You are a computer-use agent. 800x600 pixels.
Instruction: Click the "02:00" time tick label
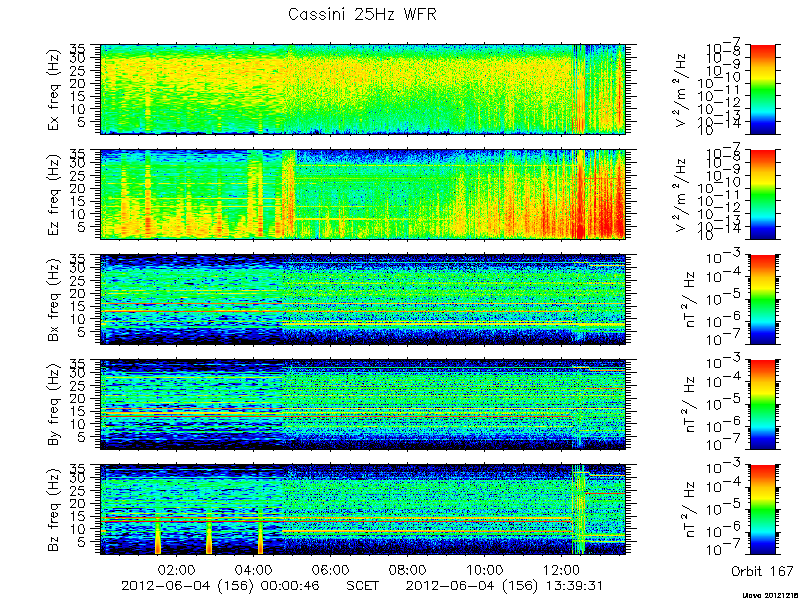(x=177, y=569)
